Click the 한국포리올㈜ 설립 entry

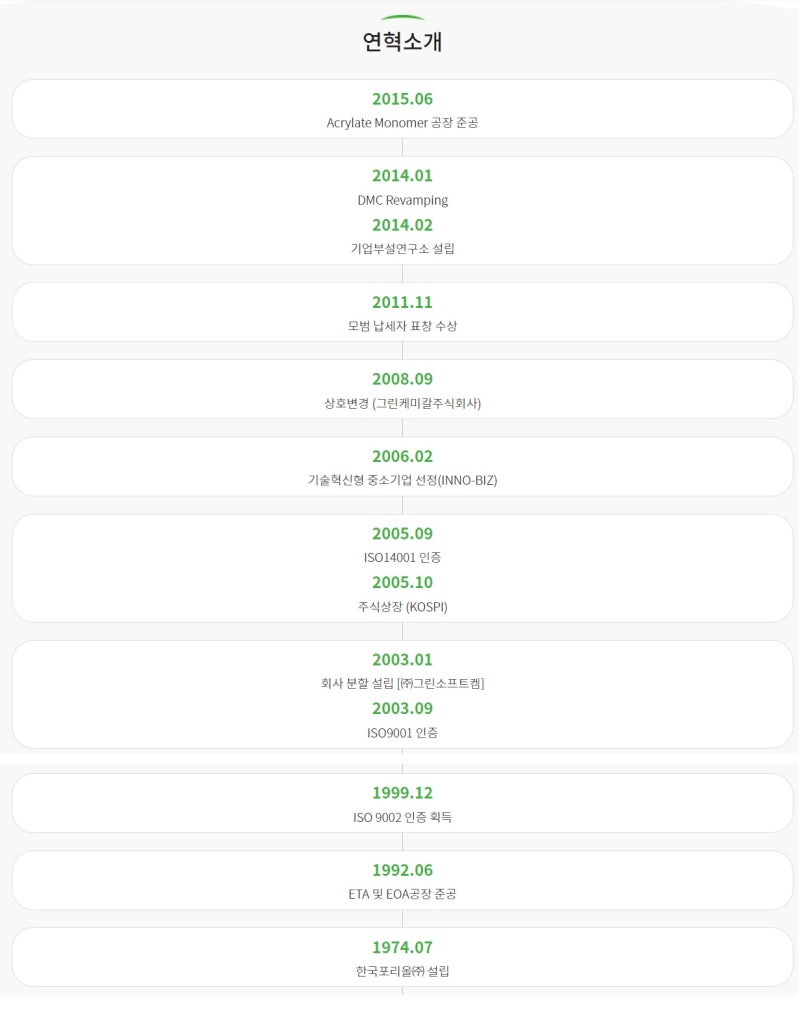coord(402,971)
